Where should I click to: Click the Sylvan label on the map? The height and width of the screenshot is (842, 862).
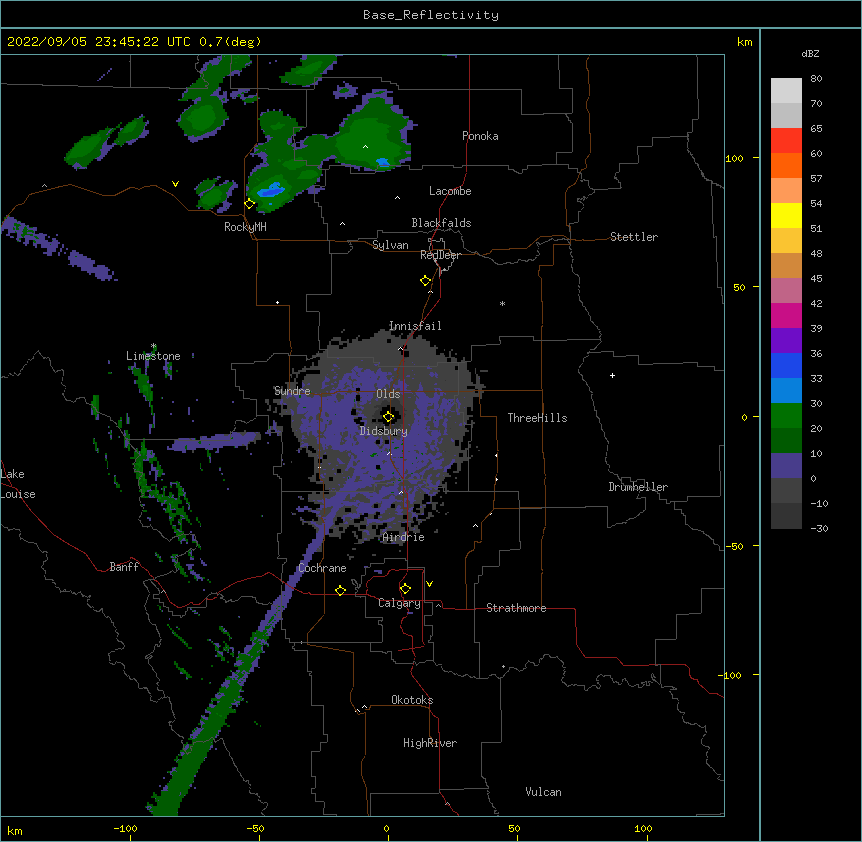click(390, 245)
